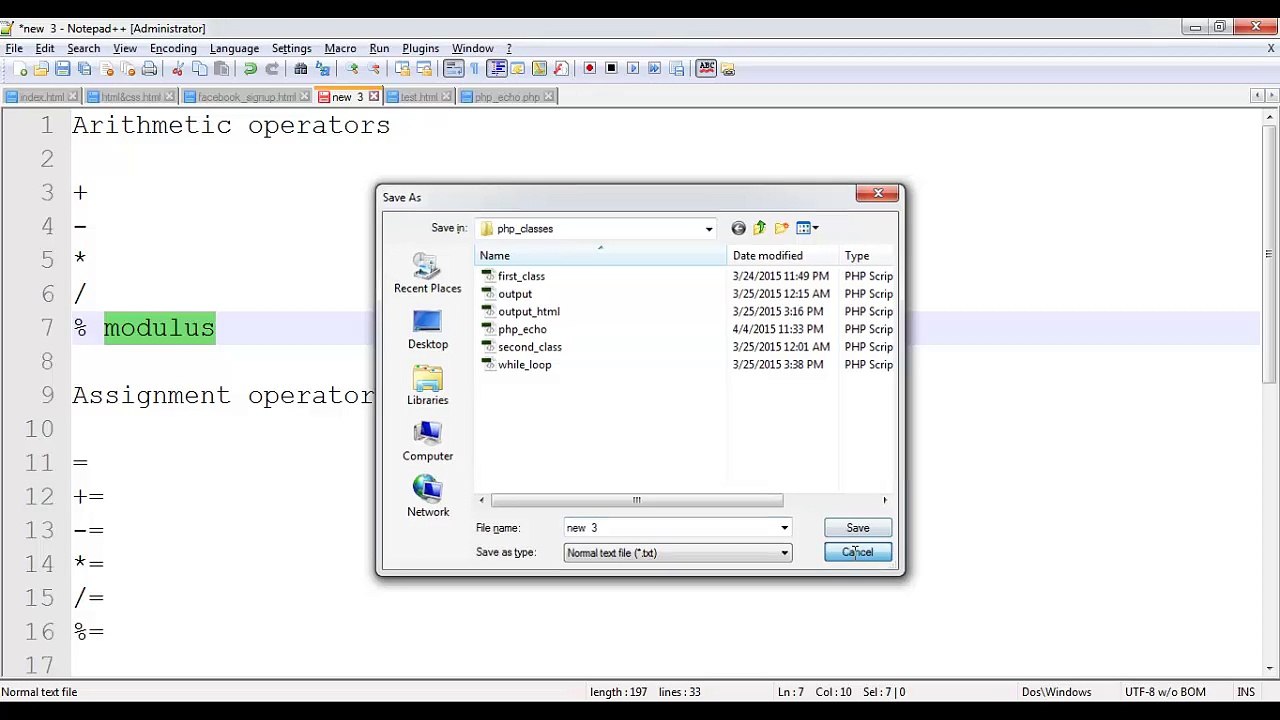Click the Open file toolbar icon
This screenshot has height=720, width=1280.
point(41,69)
